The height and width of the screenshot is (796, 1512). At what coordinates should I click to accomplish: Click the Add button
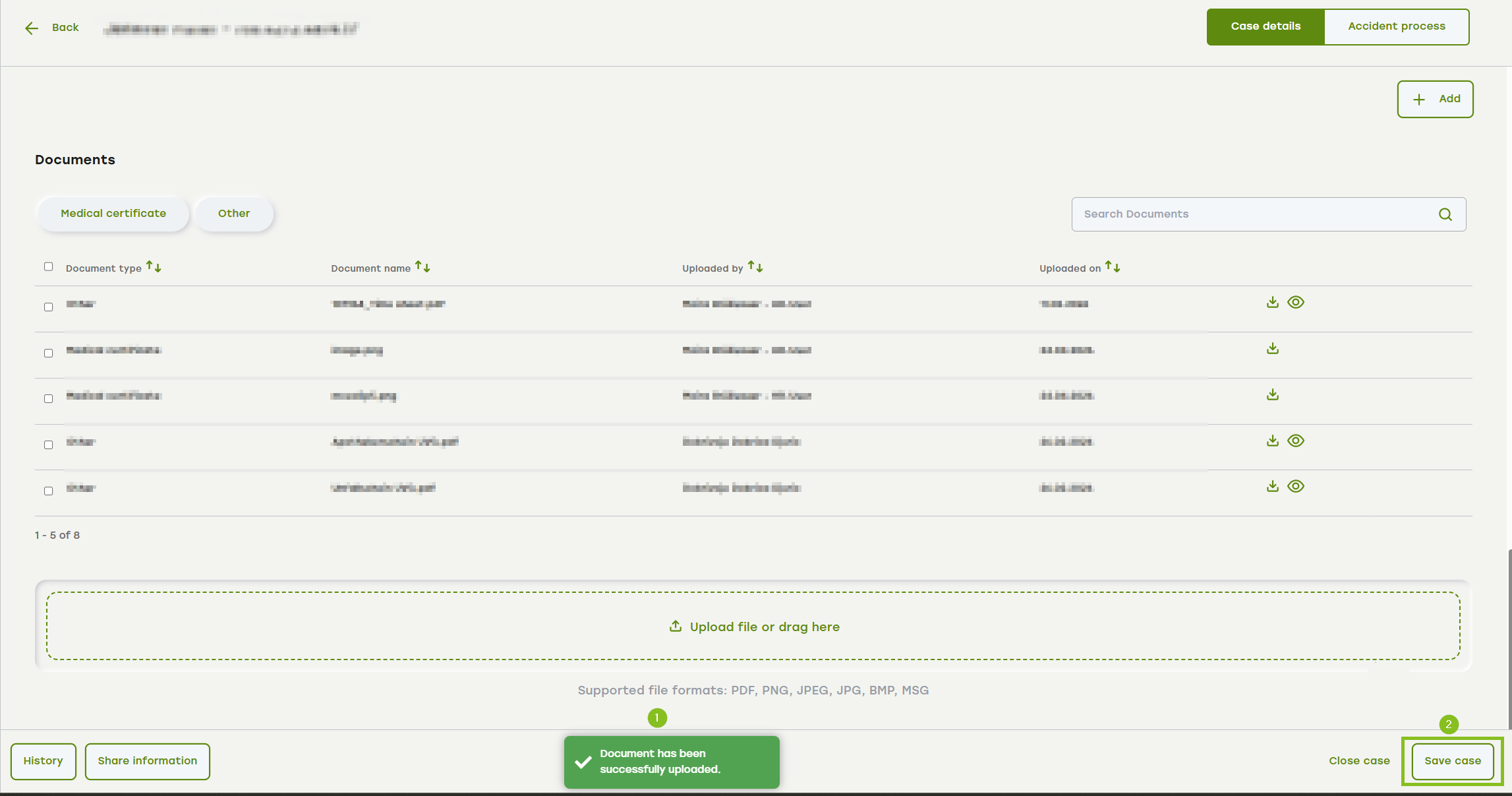pos(1435,100)
